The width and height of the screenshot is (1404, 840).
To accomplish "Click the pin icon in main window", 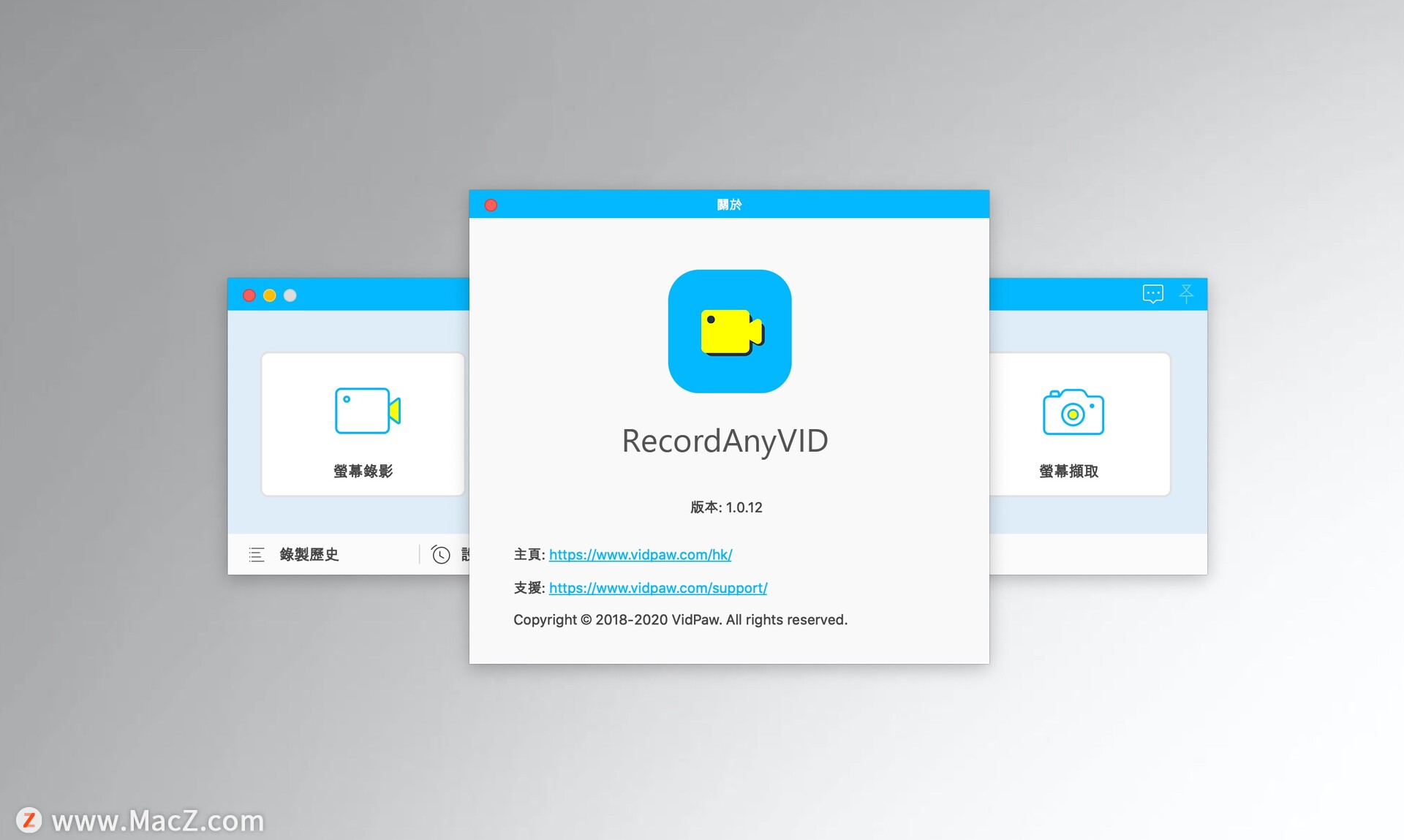I will (1186, 294).
